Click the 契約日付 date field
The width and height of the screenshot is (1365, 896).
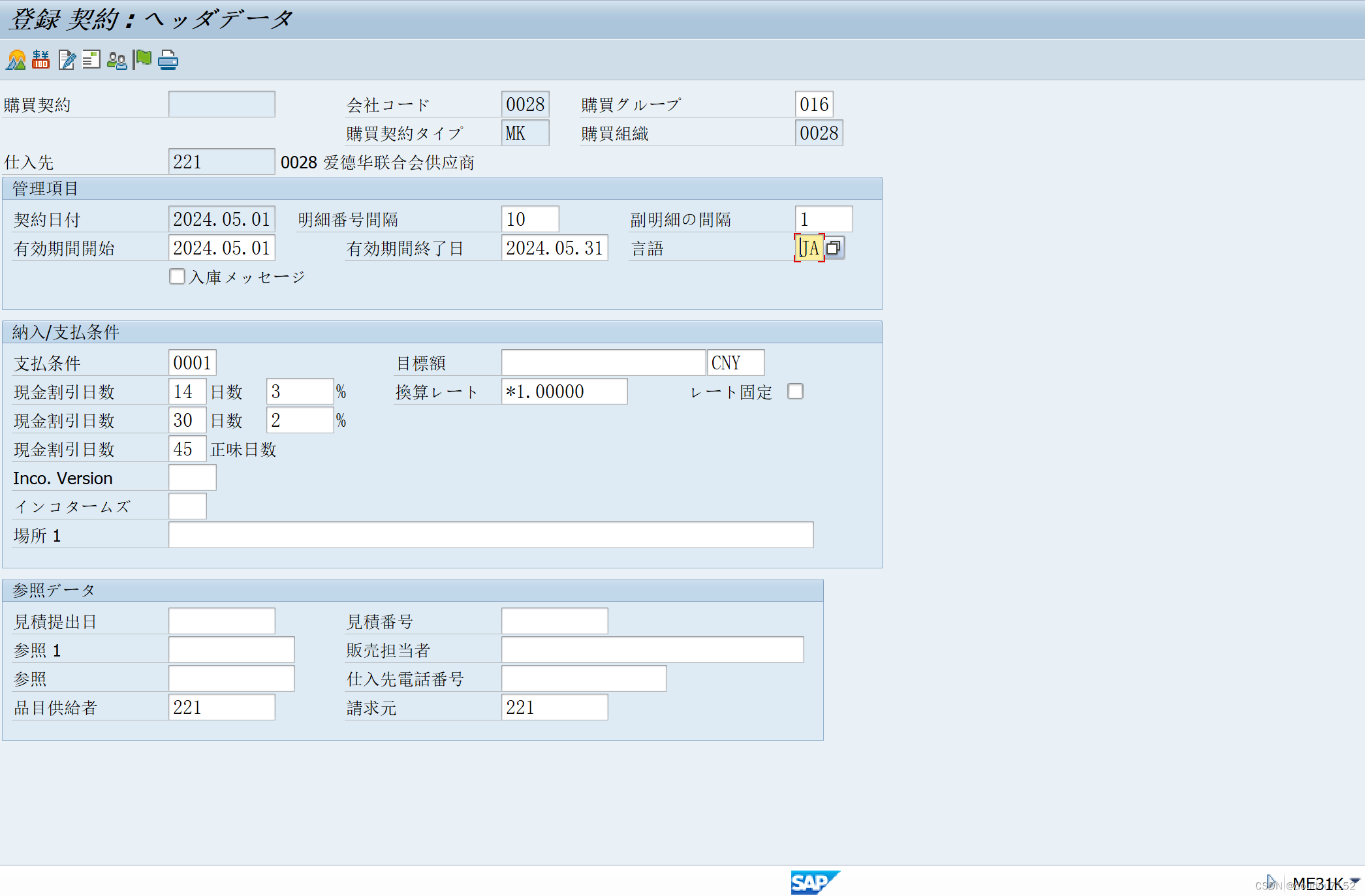coord(221,219)
